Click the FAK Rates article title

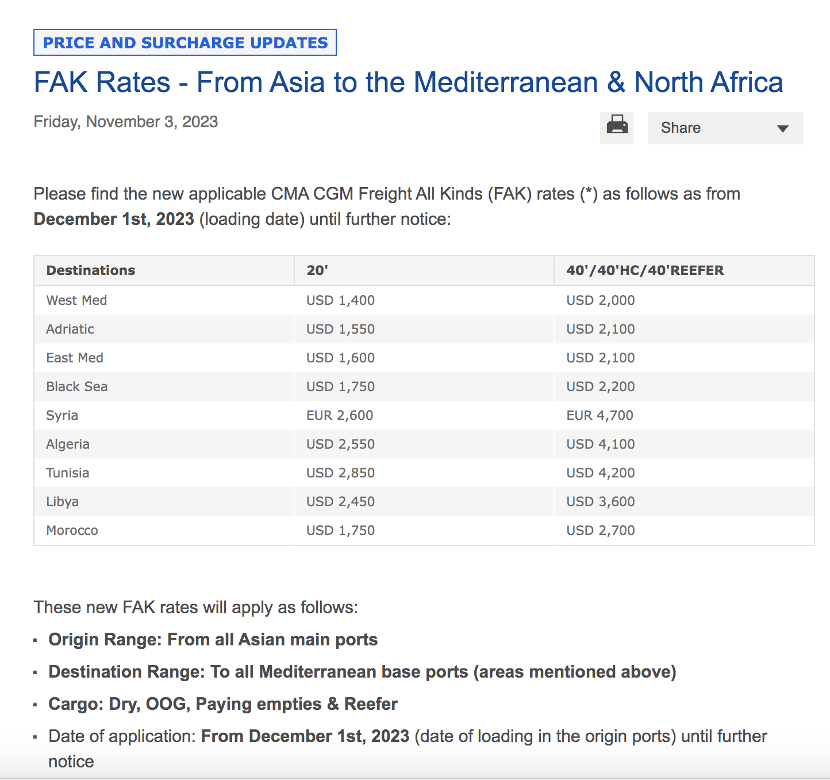point(408,81)
